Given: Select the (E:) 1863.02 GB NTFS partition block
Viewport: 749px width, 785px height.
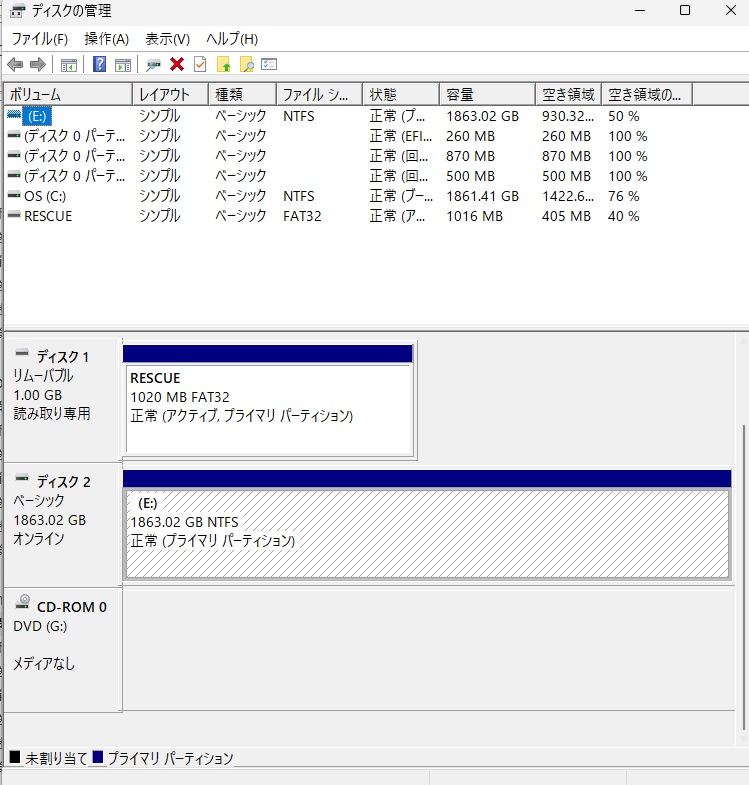Looking at the screenshot, I should tap(427, 526).
